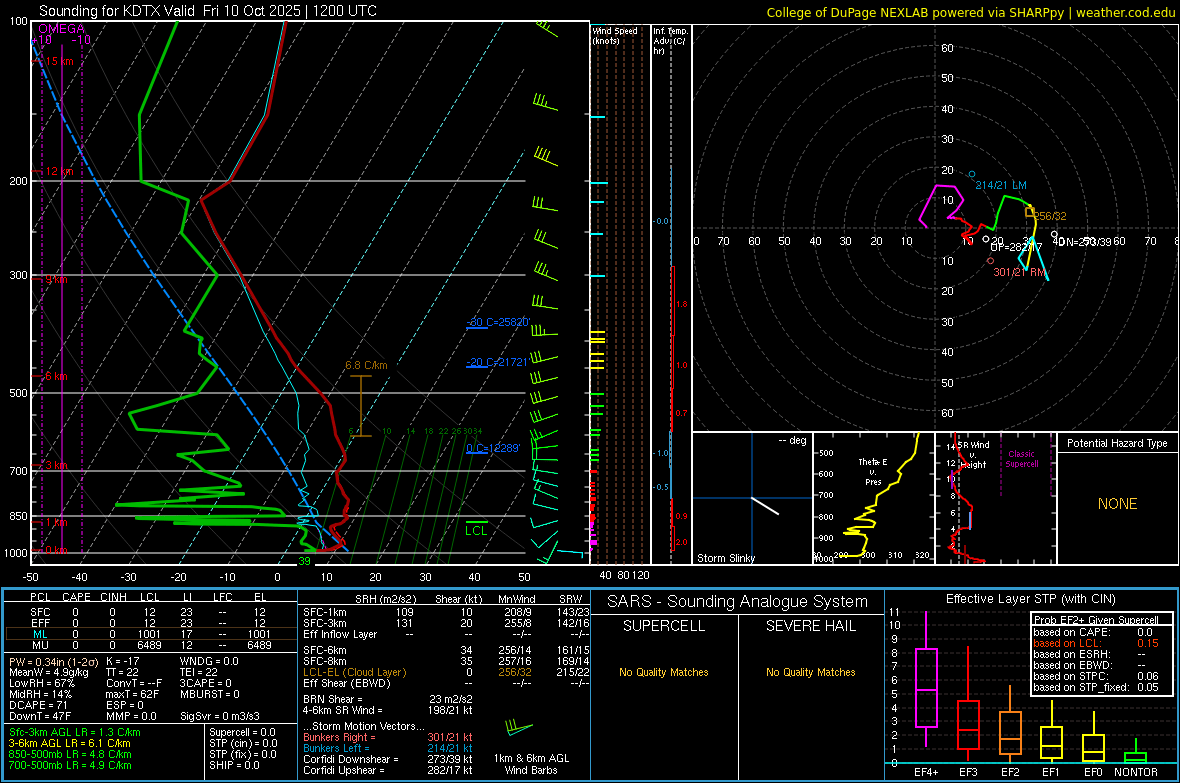The width and height of the screenshot is (1180, 783).
Task: Select the MU parcel row
Action: coord(151,645)
